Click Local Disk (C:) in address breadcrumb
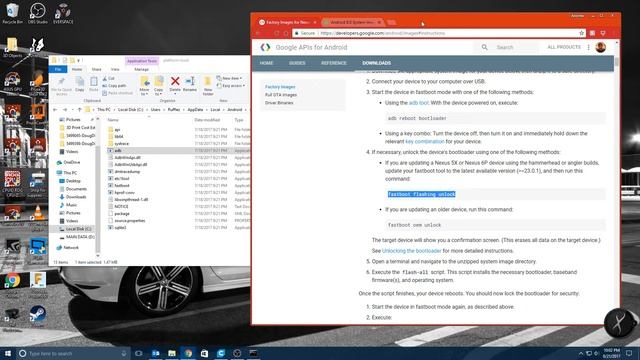The height and width of the screenshot is (360, 640). (x=131, y=110)
